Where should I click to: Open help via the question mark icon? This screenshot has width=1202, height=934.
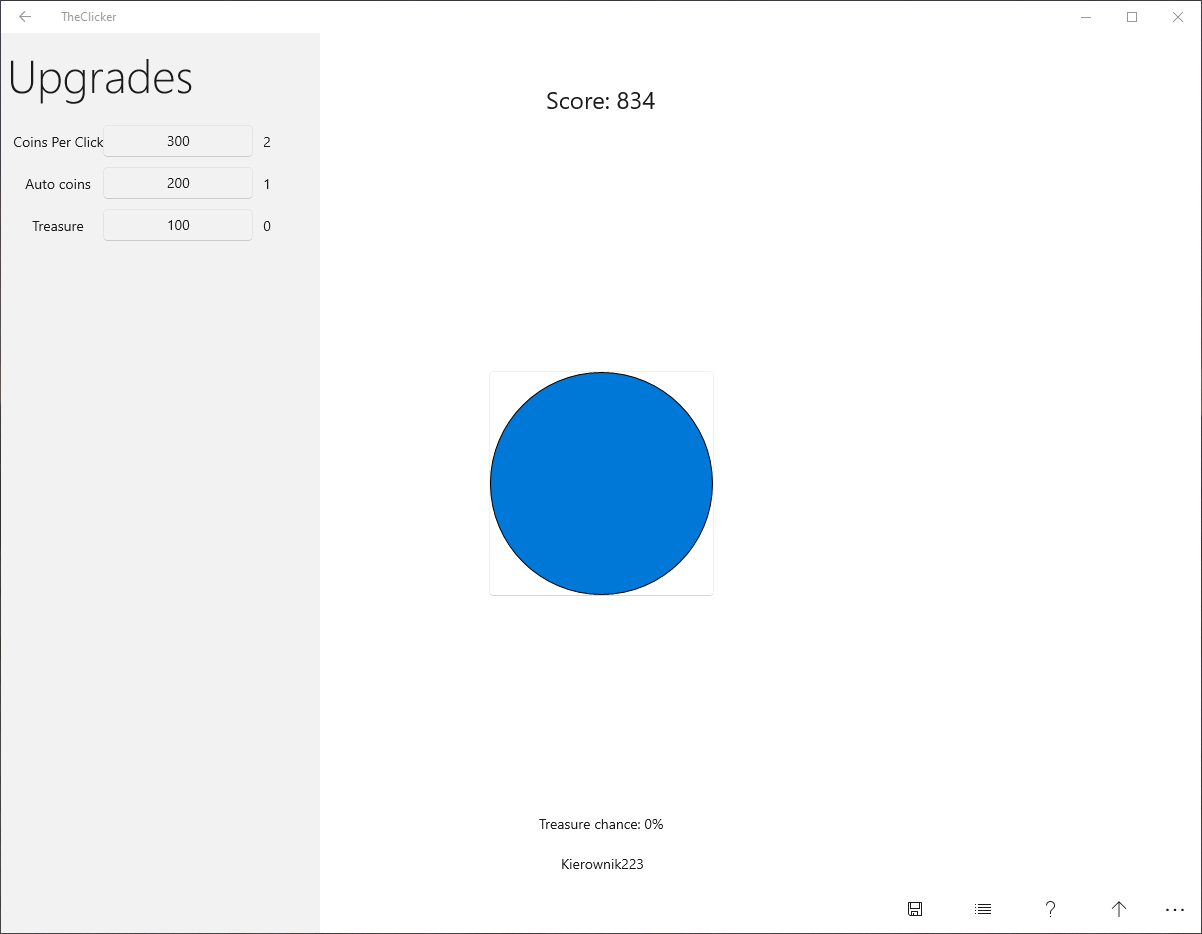(1050, 909)
